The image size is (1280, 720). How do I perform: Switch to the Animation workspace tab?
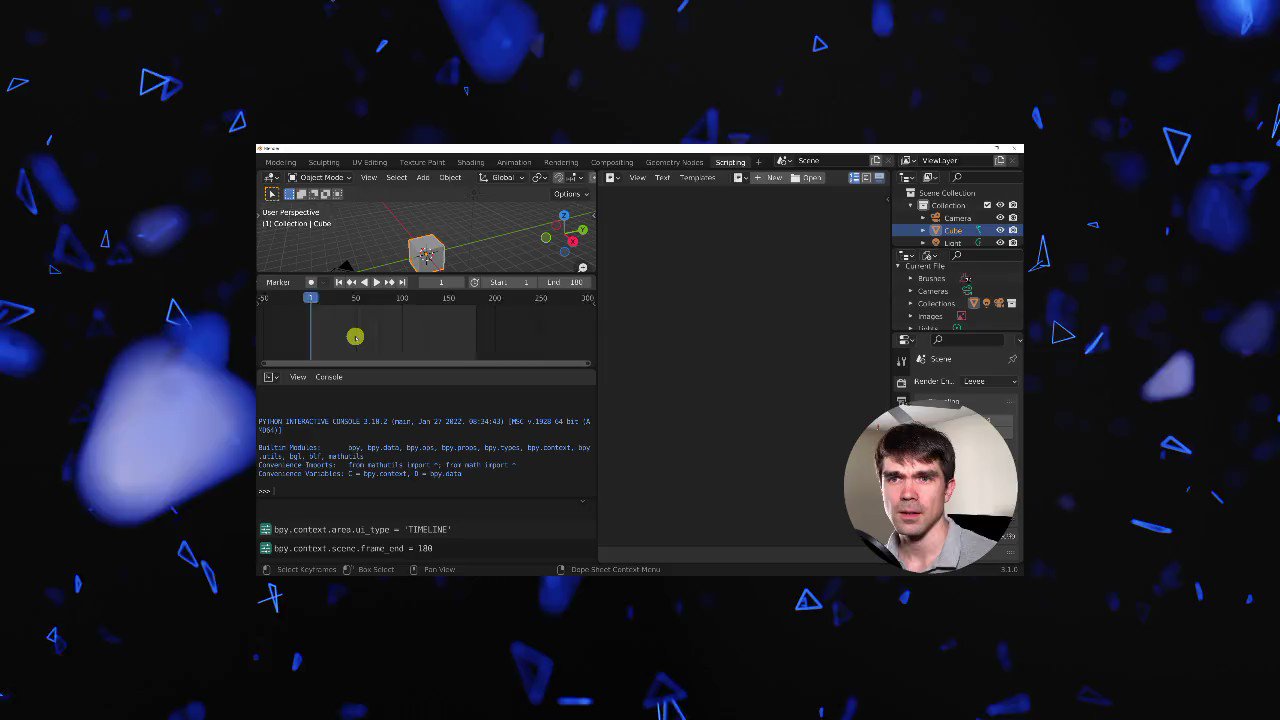click(513, 162)
